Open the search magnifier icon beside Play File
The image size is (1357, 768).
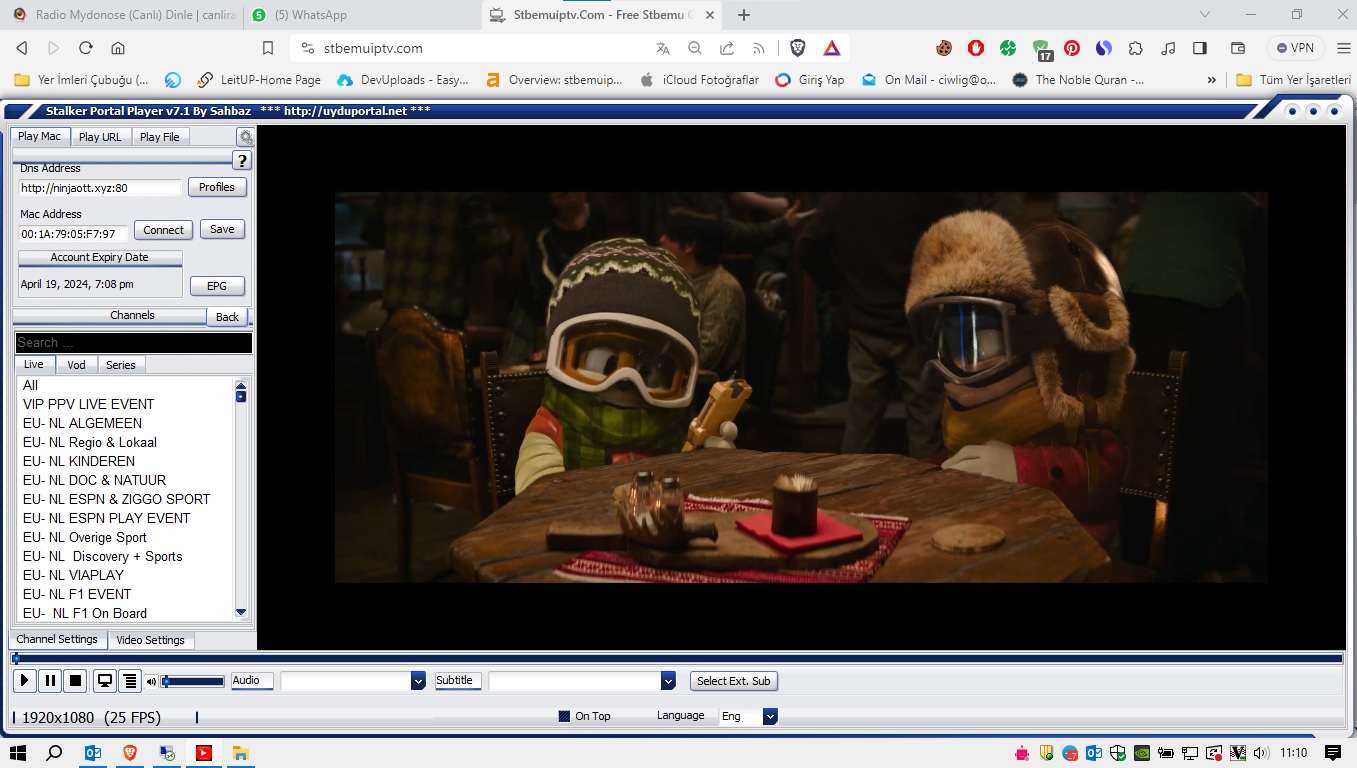pos(245,137)
